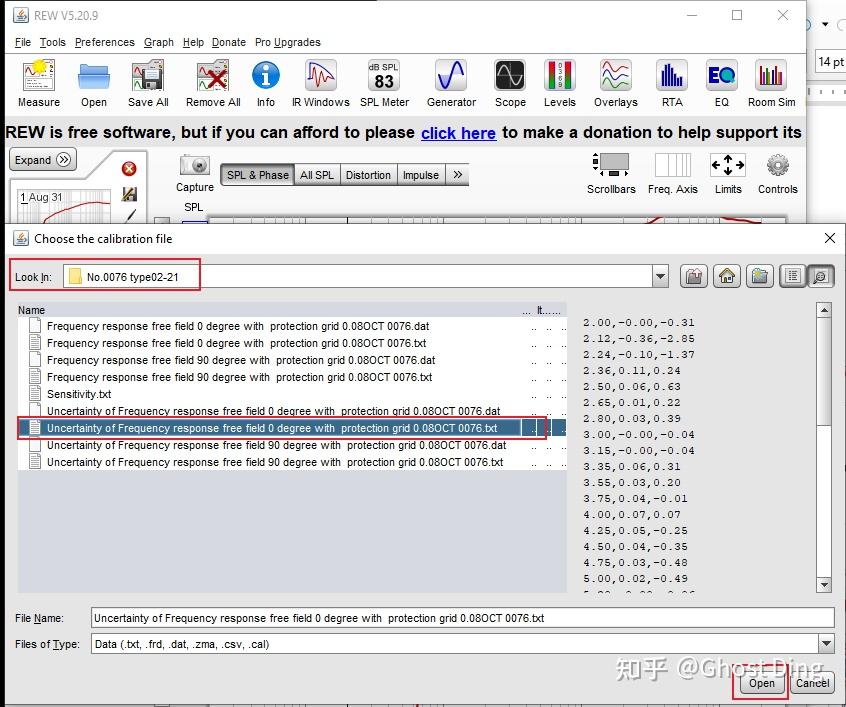Capture graph image with camera icon
The width and height of the screenshot is (846, 707).
click(x=195, y=173)
